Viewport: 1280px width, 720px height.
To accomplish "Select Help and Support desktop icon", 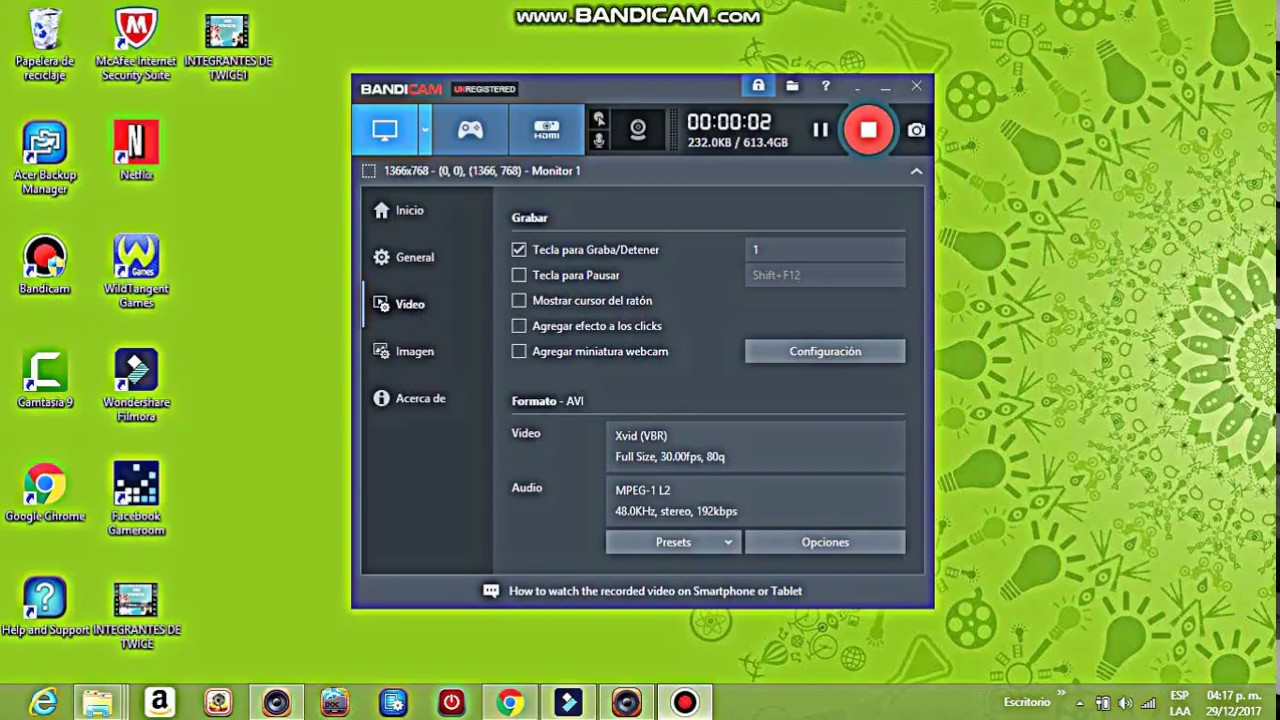I will click(x=45, y=607).
